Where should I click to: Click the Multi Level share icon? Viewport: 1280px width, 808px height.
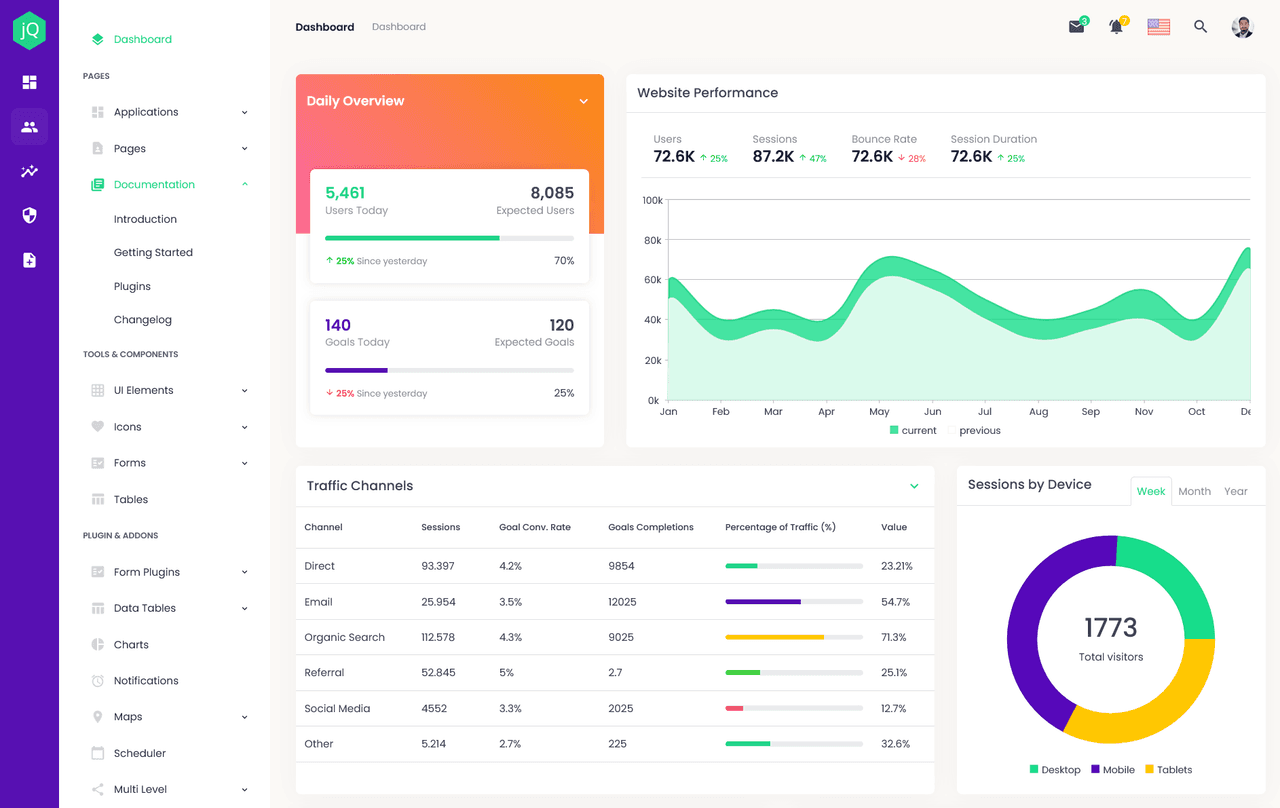pyautogui.click(x=97, y=789)
